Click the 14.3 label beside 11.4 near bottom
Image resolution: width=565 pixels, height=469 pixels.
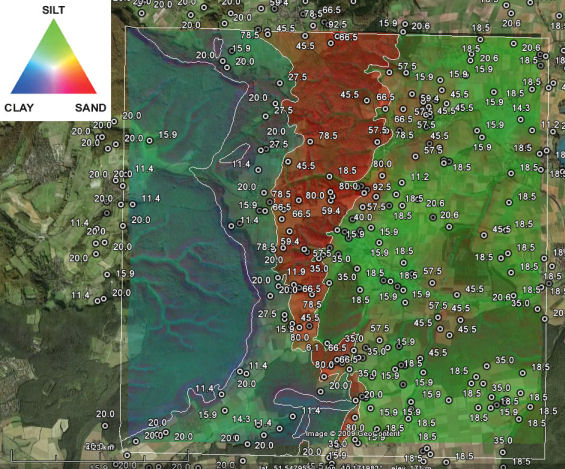coord(241,419)
